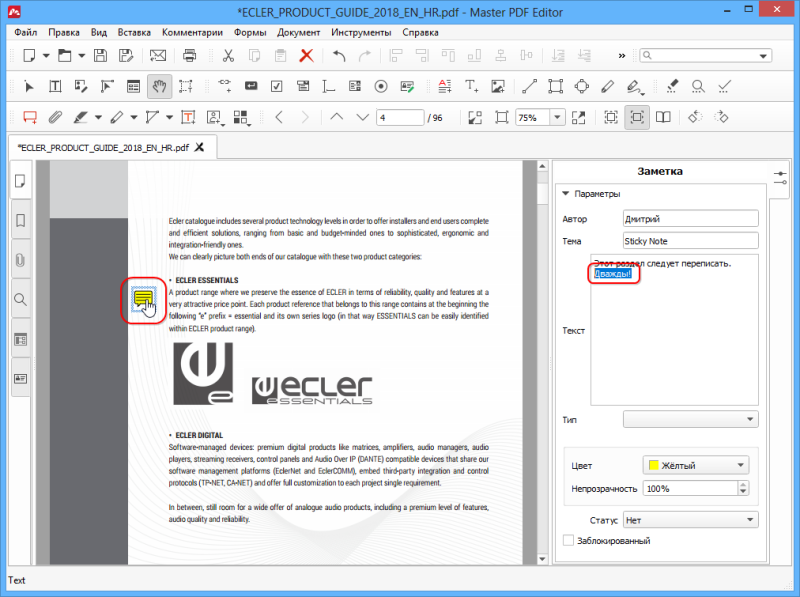800x597 pixels.
Task: Open the Цвет Жёлтый dropdown
Action: click(x=696, y=465)
